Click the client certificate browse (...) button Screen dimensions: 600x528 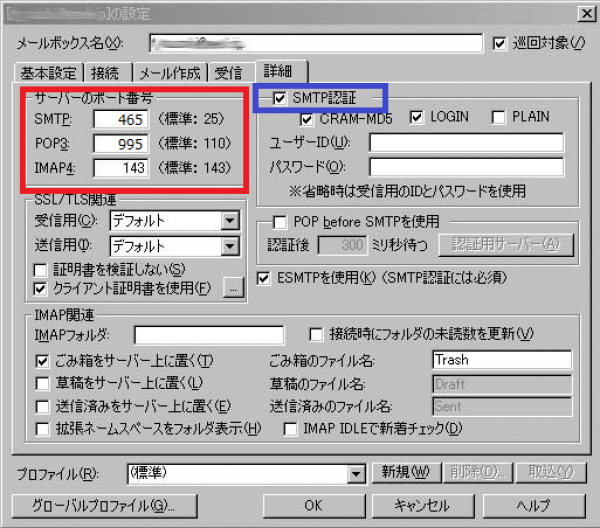(x=234, y=289)
